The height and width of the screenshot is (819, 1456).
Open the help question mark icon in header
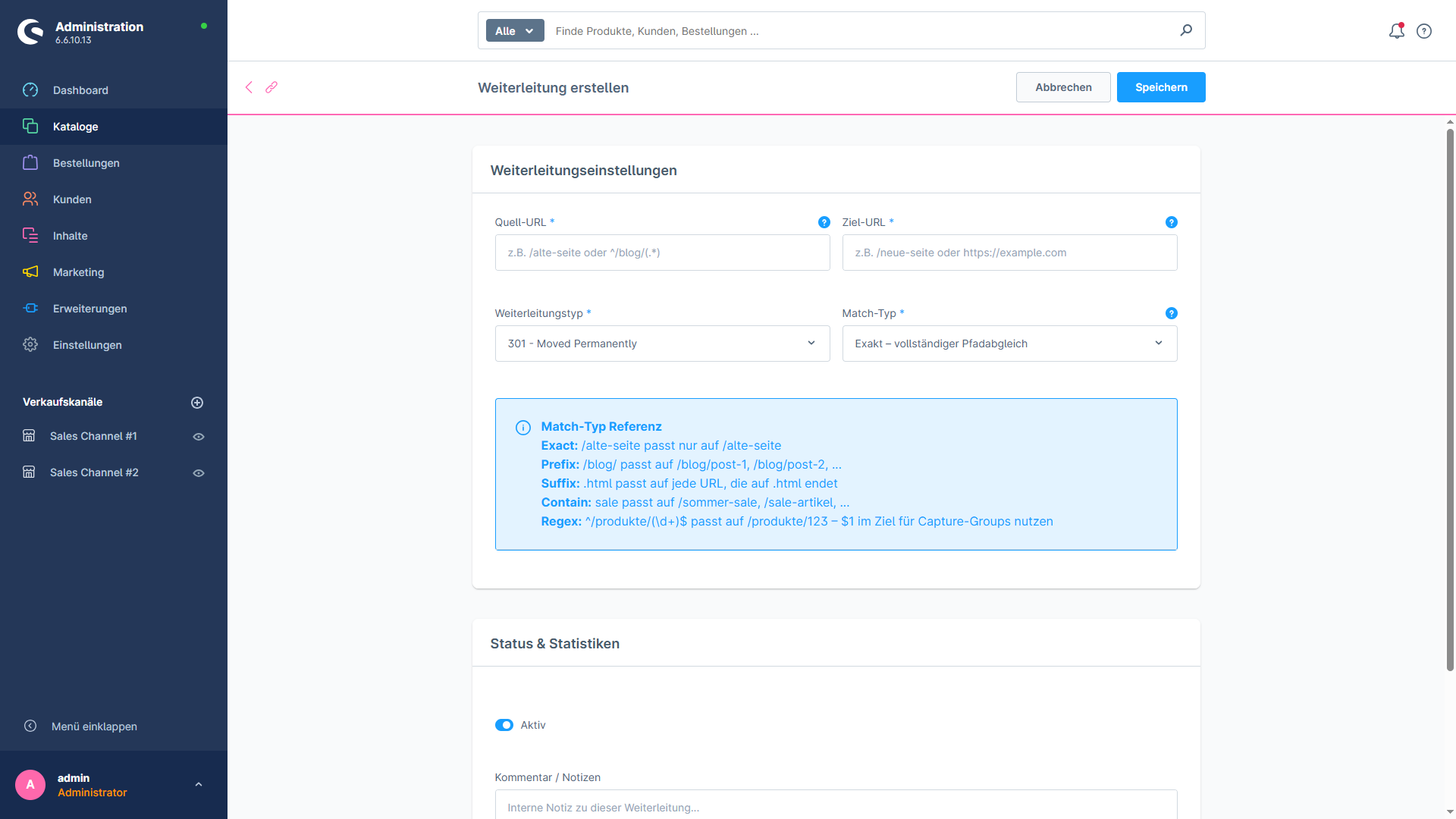1424,31
